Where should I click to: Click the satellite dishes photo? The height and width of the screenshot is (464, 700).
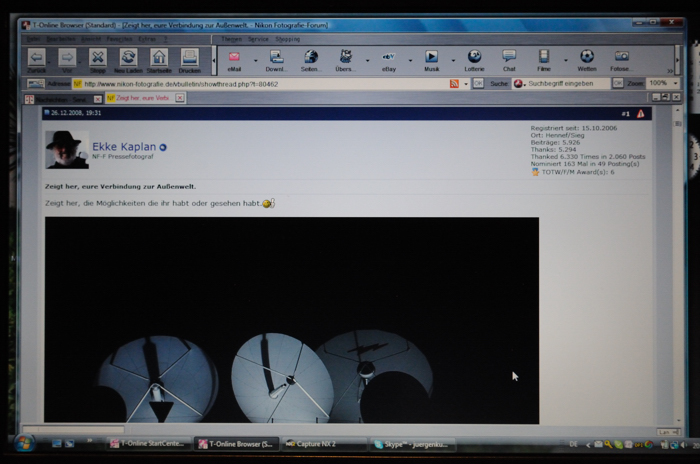click(292, 320)
